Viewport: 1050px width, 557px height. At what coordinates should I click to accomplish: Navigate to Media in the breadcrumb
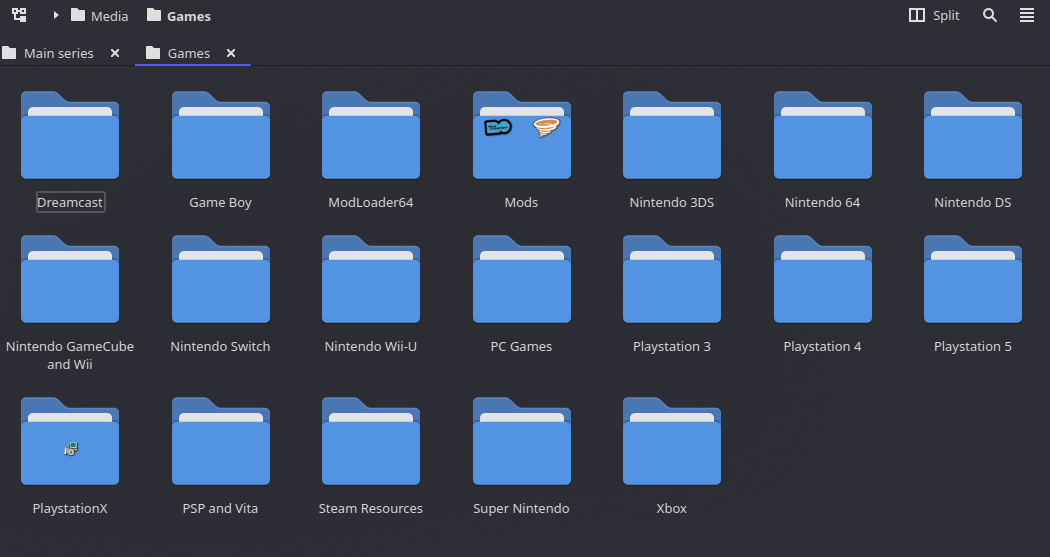[109, 16]
